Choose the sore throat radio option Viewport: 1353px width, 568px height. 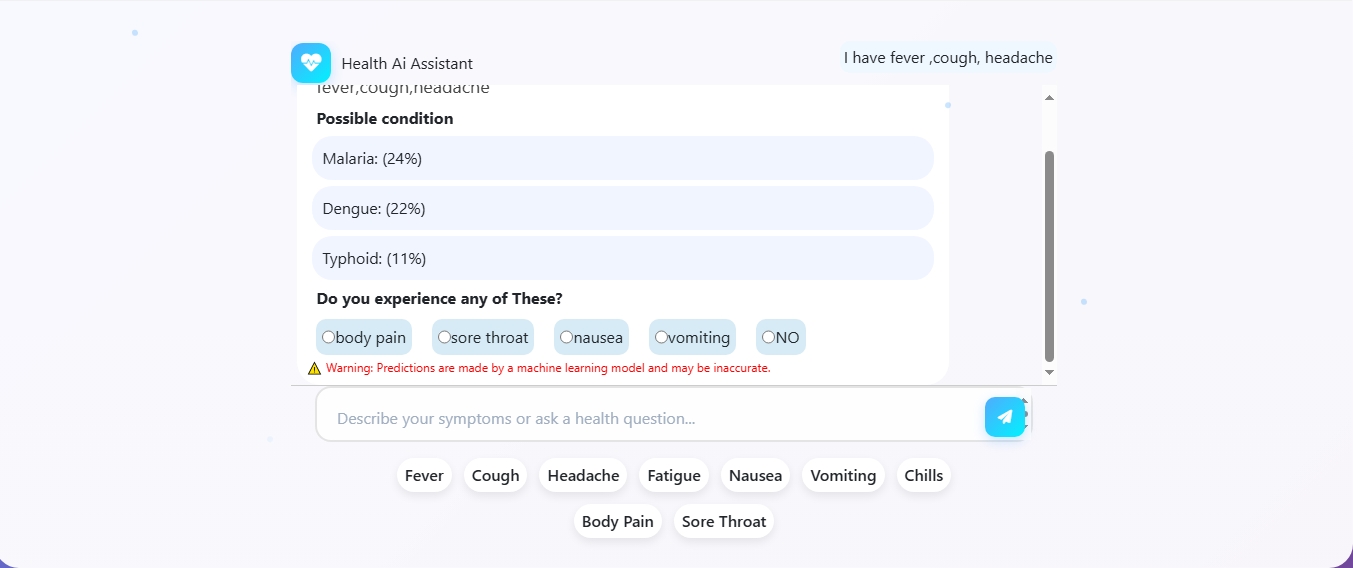pos(444,337)
